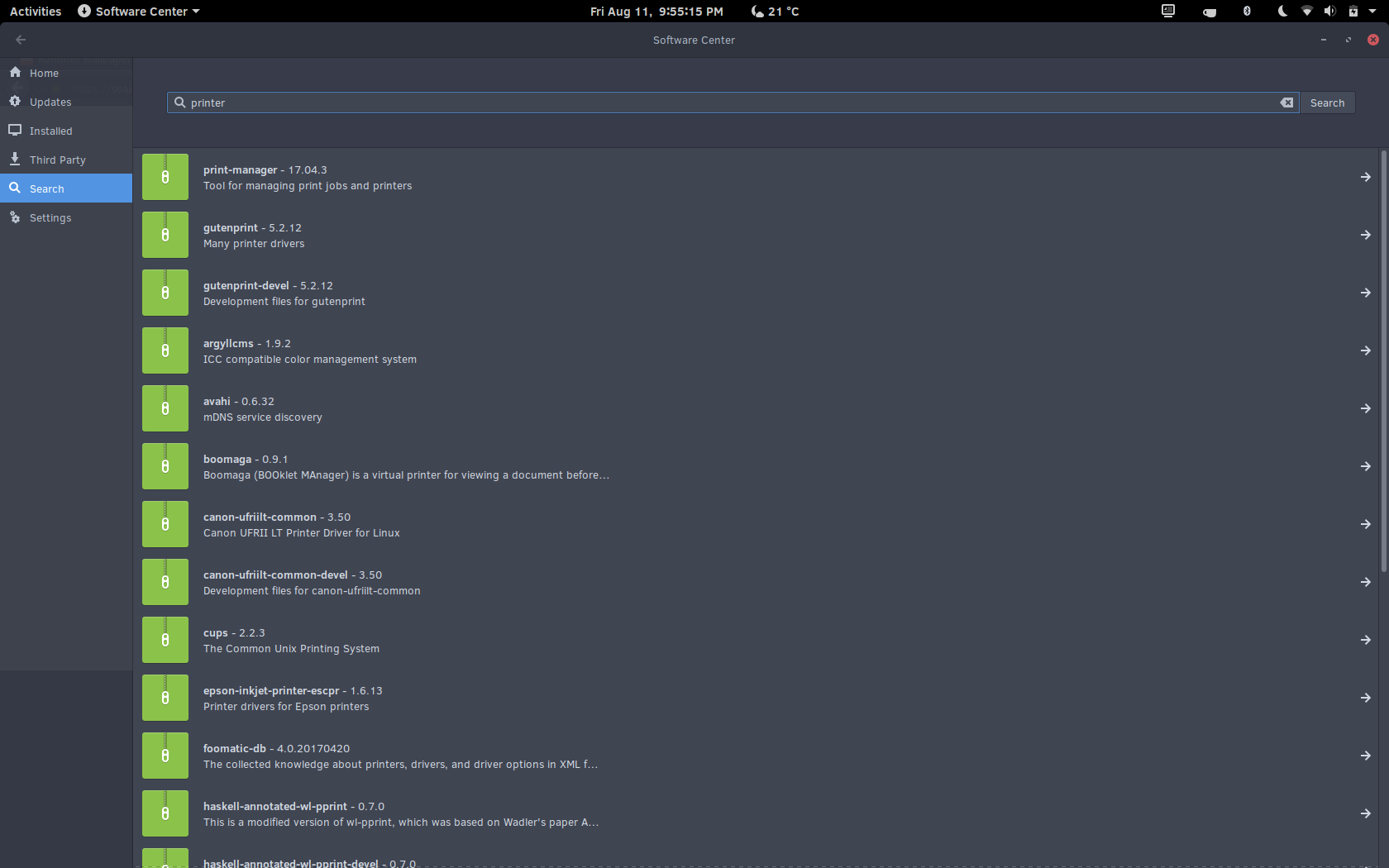This screenshot has height=868, width=1389.
Task: Open the clock and calendar panel
Action: click(656, 11)
